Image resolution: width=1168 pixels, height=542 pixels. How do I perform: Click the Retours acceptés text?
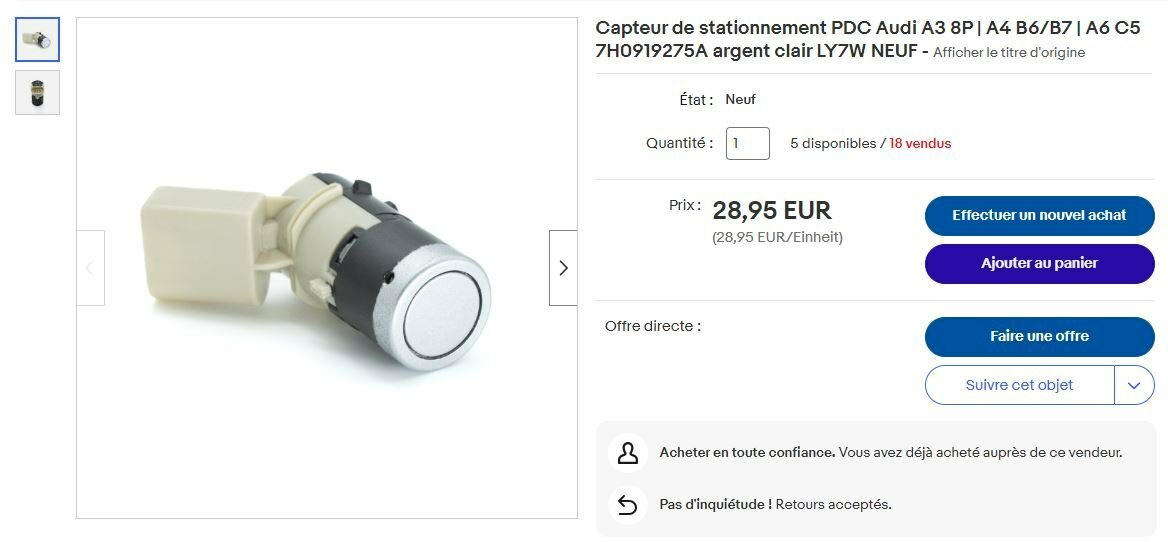point(833,505)
